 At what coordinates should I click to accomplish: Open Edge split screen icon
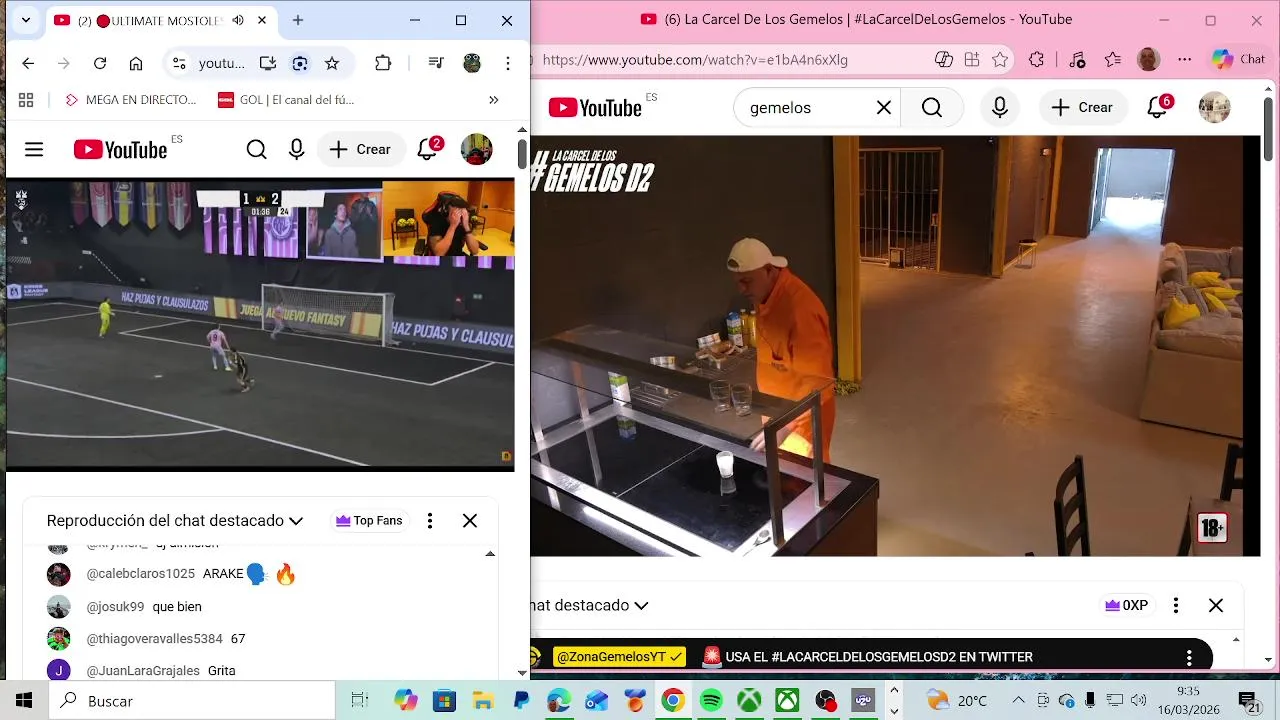pyautogui.click(x=972, y=60)
